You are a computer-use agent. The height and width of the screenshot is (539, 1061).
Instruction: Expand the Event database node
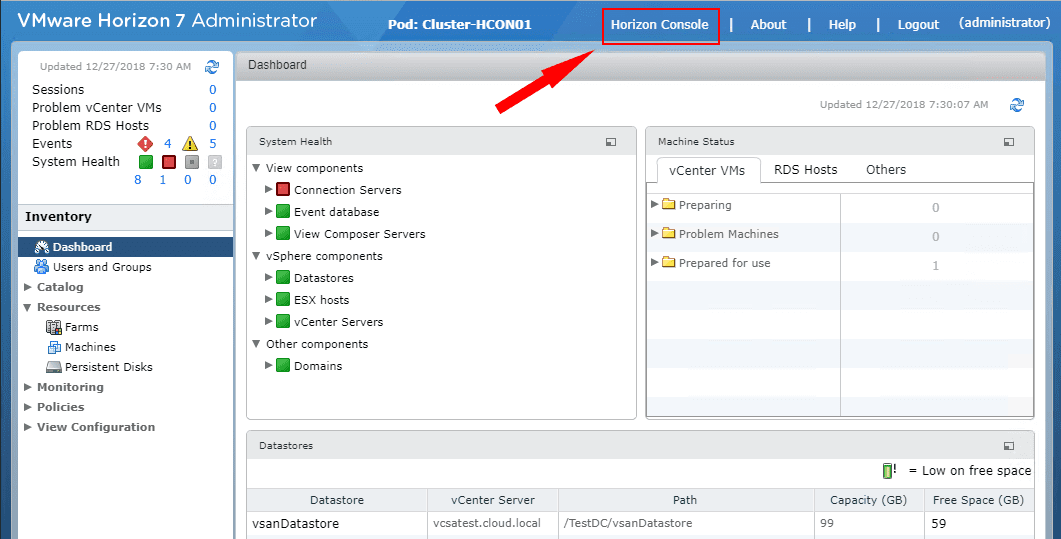[x=269, y=211]
